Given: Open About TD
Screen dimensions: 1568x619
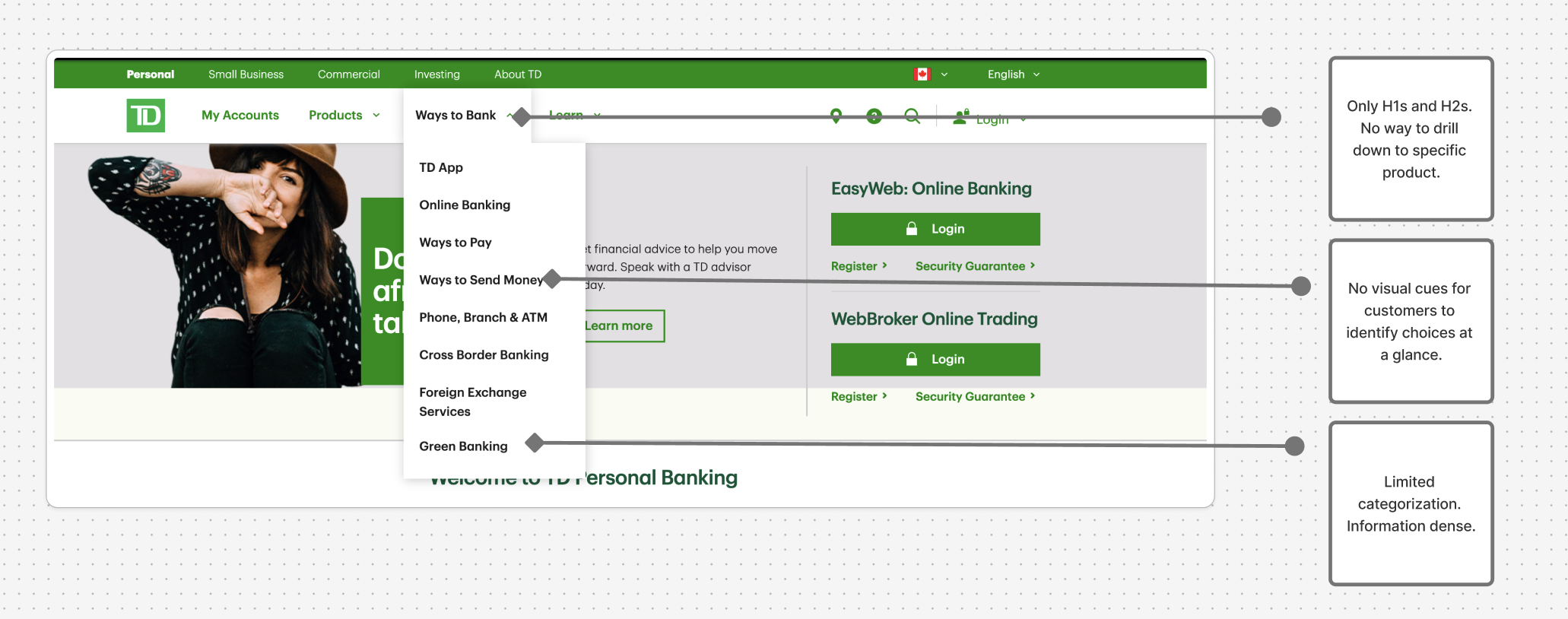Looking at the screenshot, I should 518,75.
